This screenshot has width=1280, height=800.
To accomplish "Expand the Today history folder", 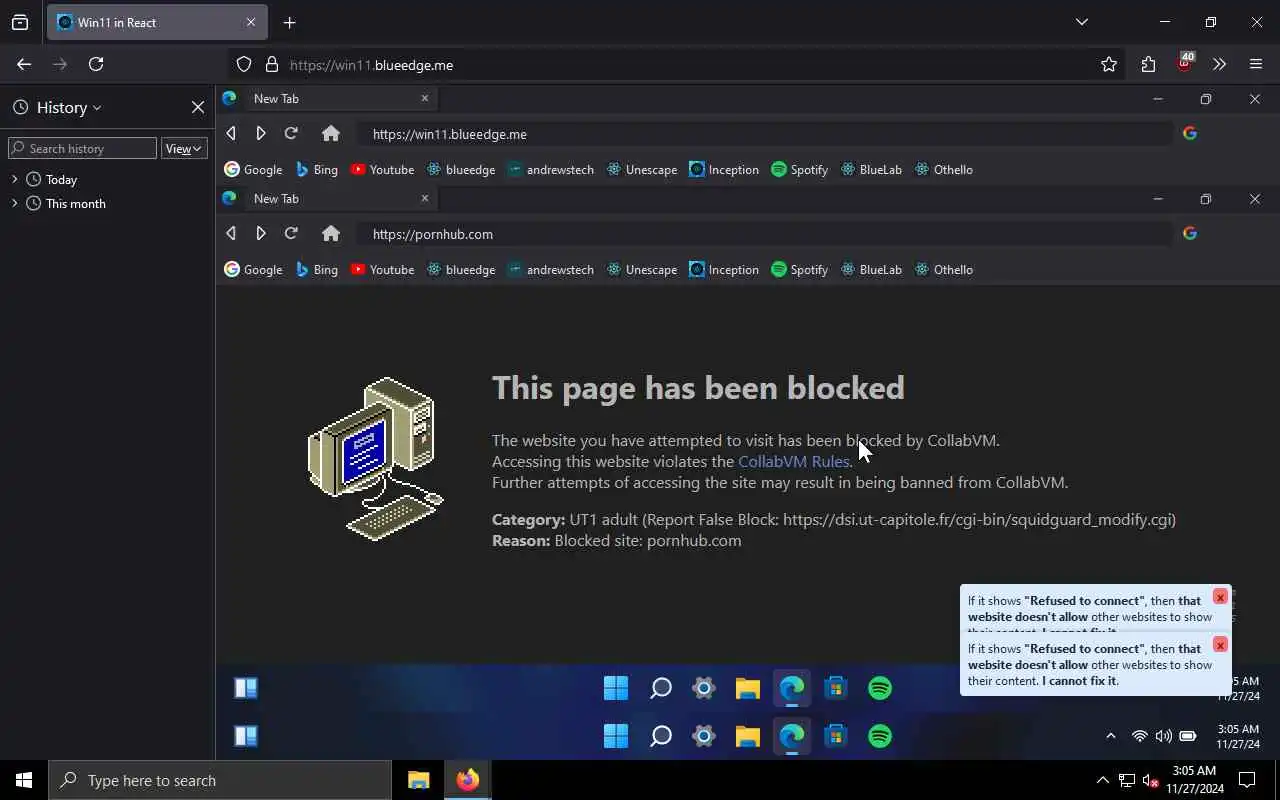I will pos(15,179).
